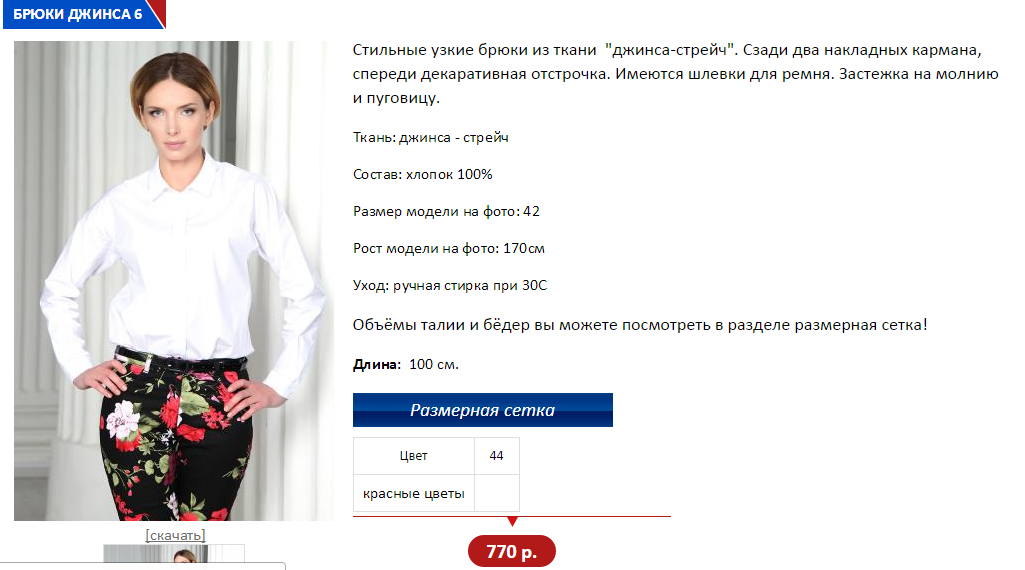Screen dimensions: 1025x570
Task: Select the small preview thumbnail below скачать
Action: [174, 553]
